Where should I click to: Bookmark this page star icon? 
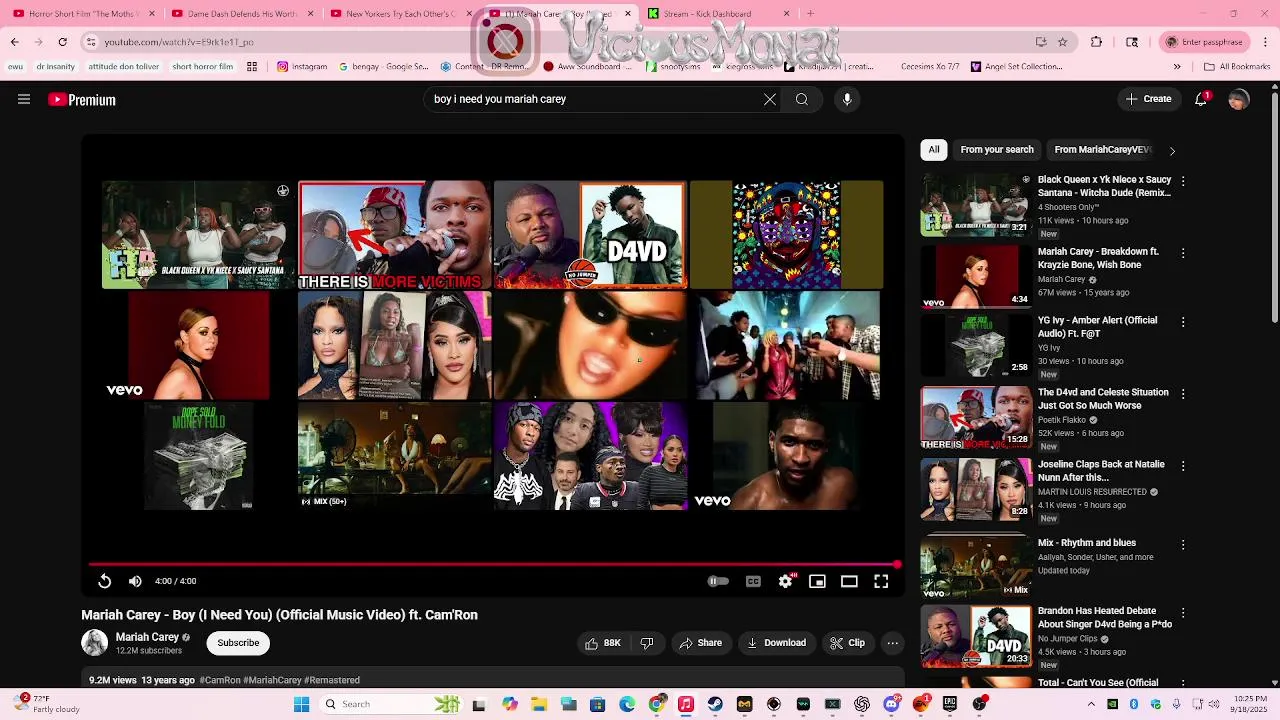tap(1062, 42)
